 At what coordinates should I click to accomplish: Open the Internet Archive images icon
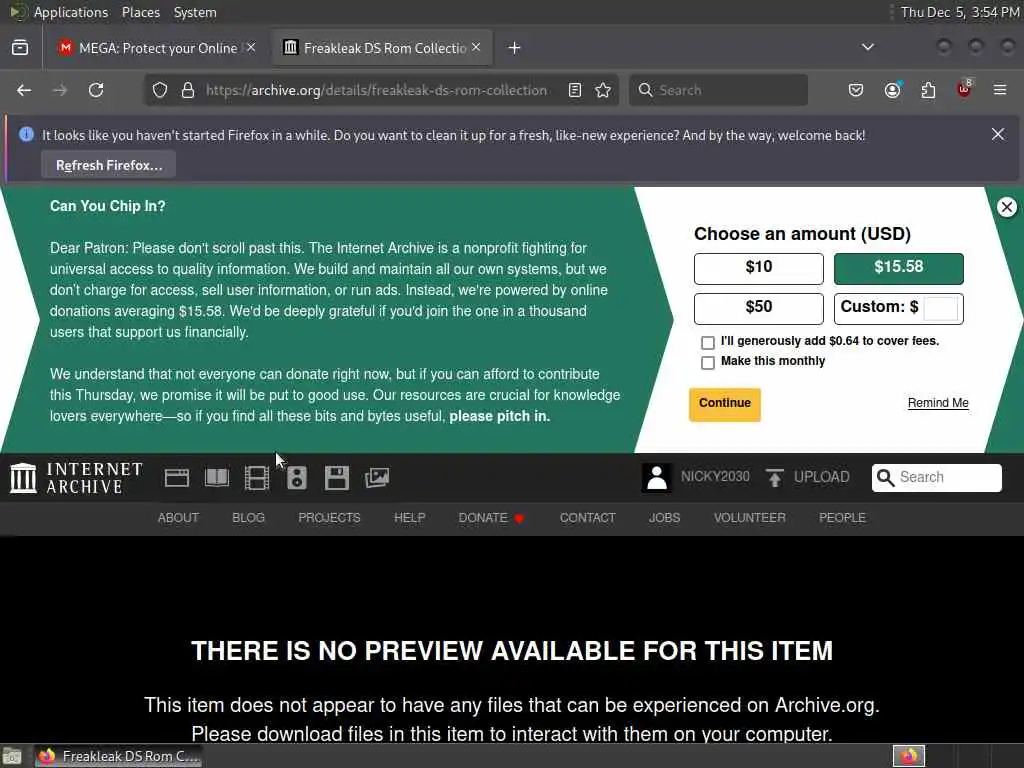[377, 478]
